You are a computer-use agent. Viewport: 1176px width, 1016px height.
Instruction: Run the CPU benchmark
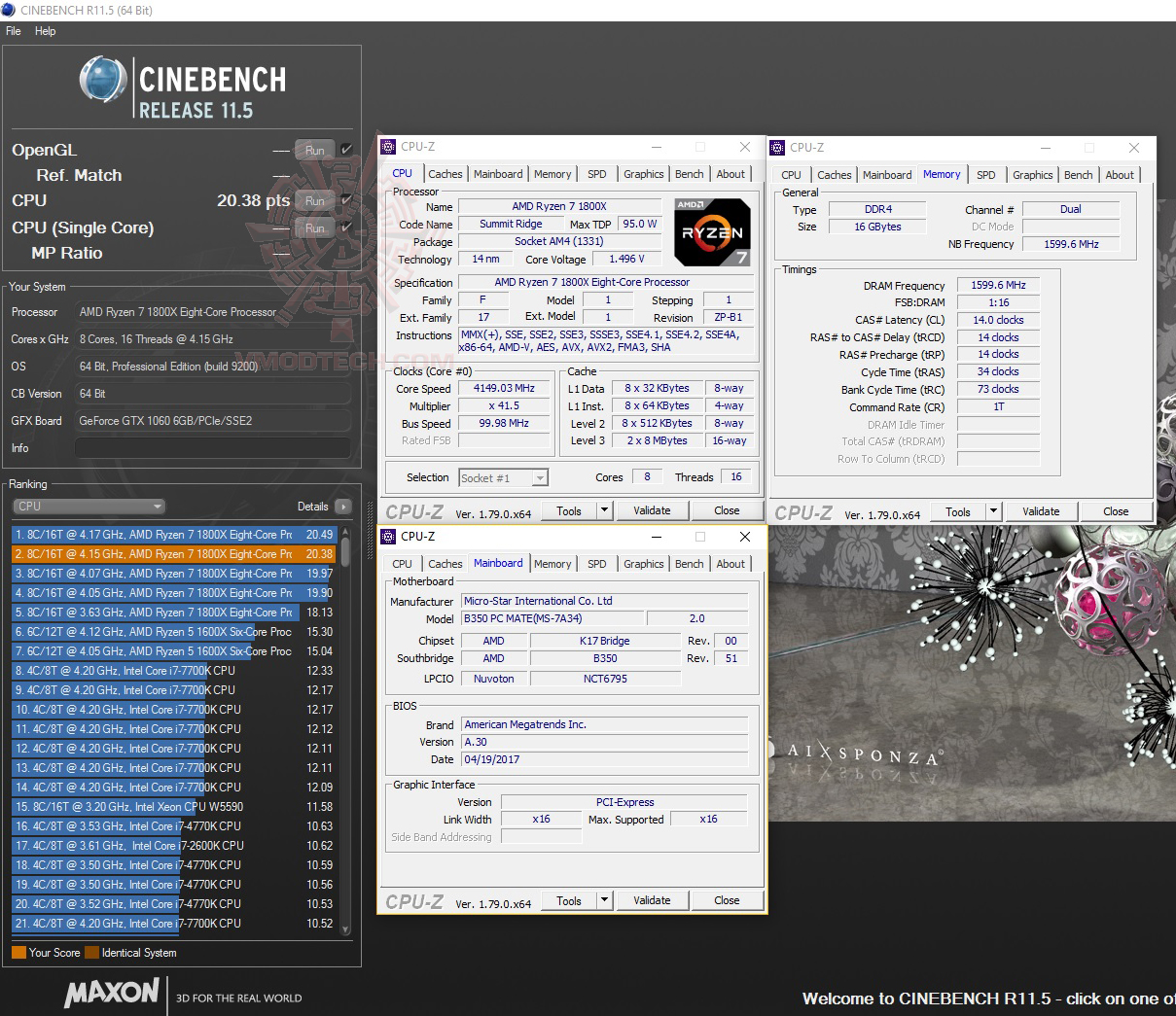(x=315, y=200)
